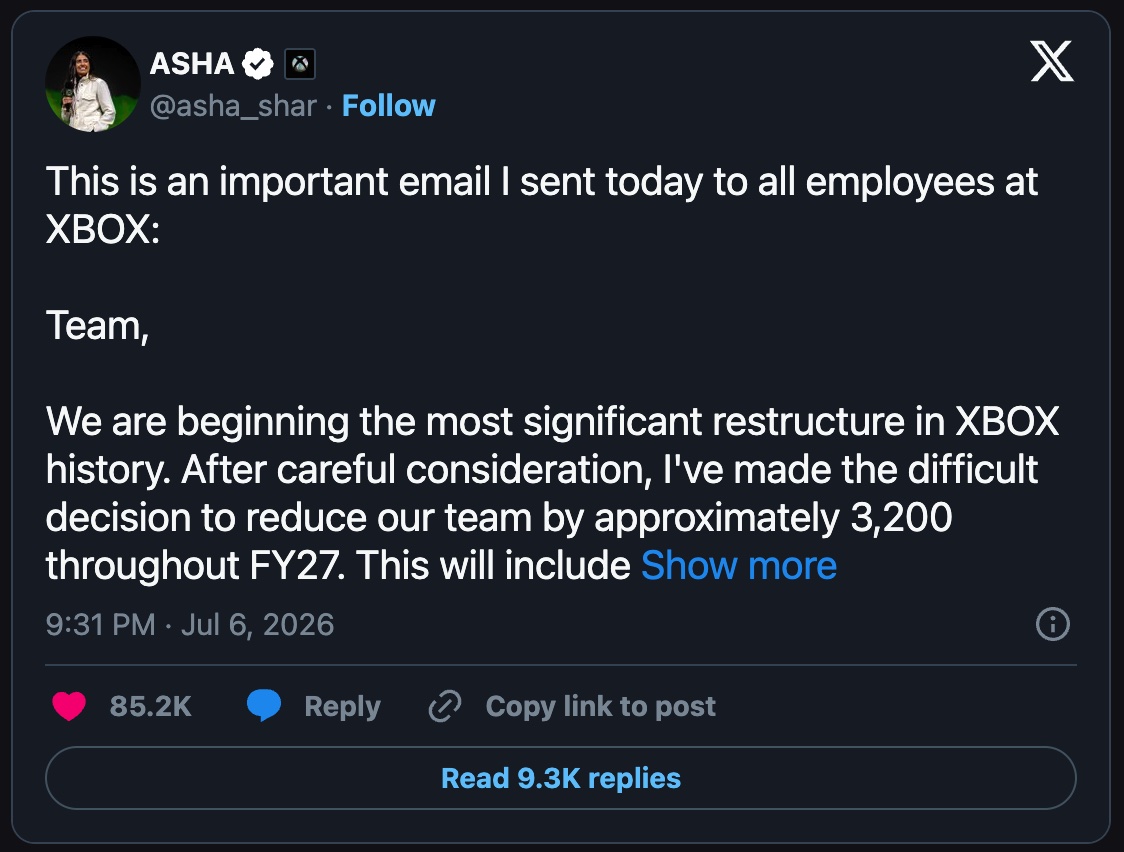Expand the post with Show more
Image resolution: width=1124 pixels, height=852 pixels.
point(738,565)
